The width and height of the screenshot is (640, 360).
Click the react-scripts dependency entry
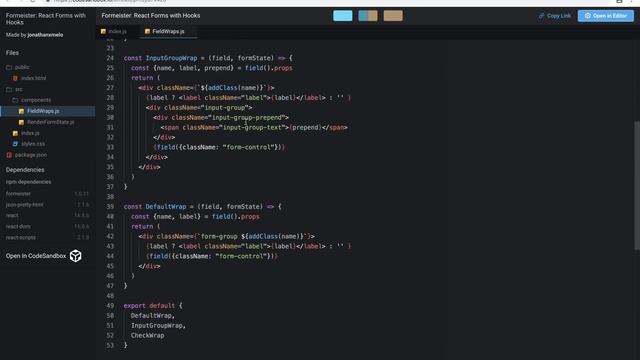(x=47, y=238)
